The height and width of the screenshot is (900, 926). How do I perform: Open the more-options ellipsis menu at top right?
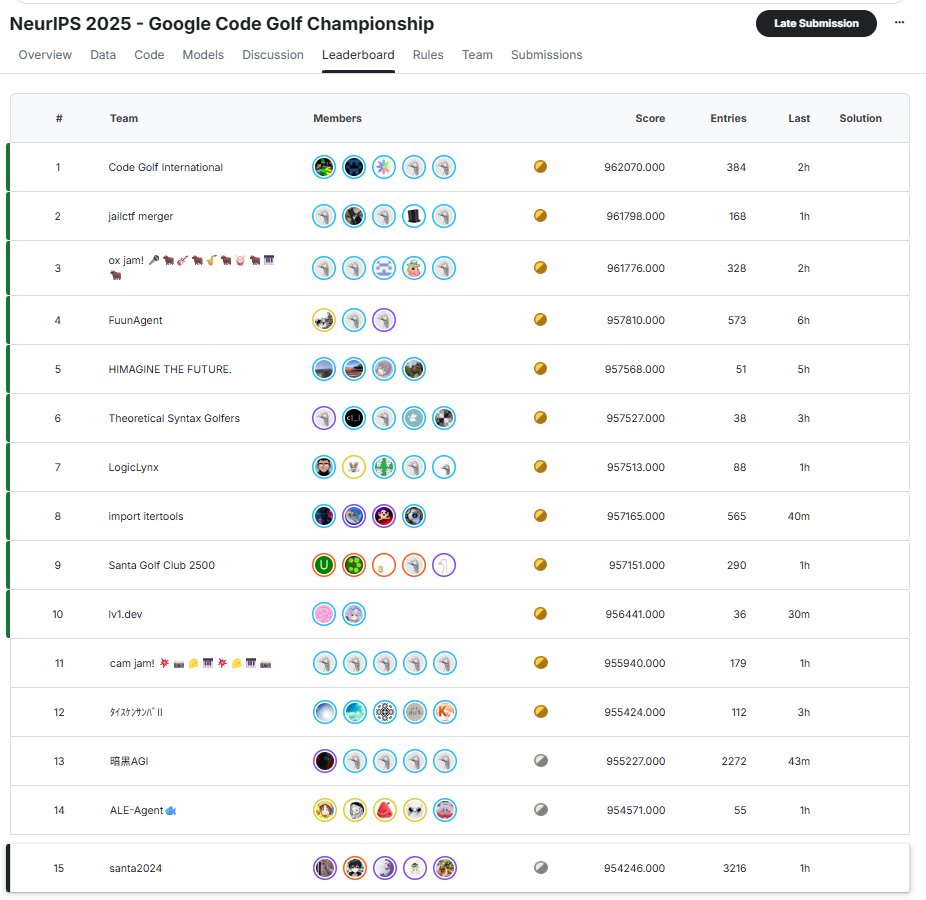[899, 24]
